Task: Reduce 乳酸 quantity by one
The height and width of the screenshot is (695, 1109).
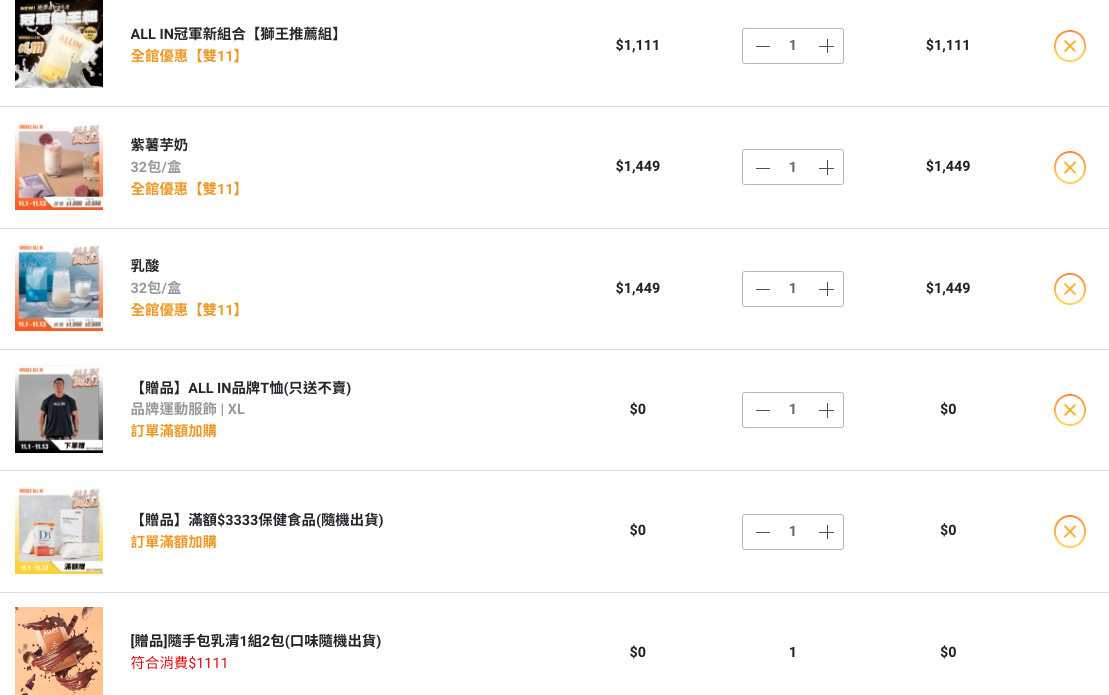Action: pos(762,289)
